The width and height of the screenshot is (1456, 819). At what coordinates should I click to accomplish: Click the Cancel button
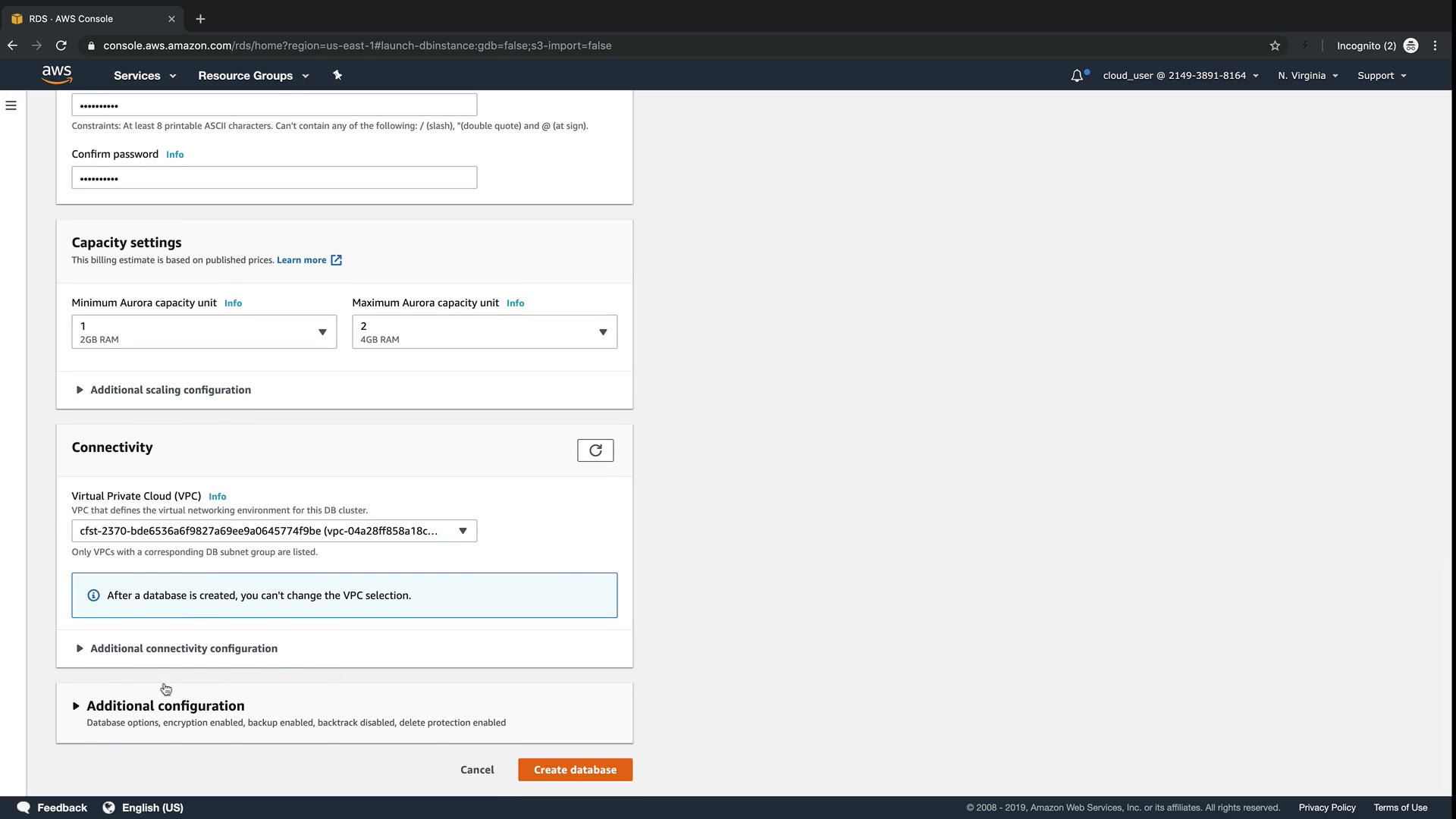(477, 770)
